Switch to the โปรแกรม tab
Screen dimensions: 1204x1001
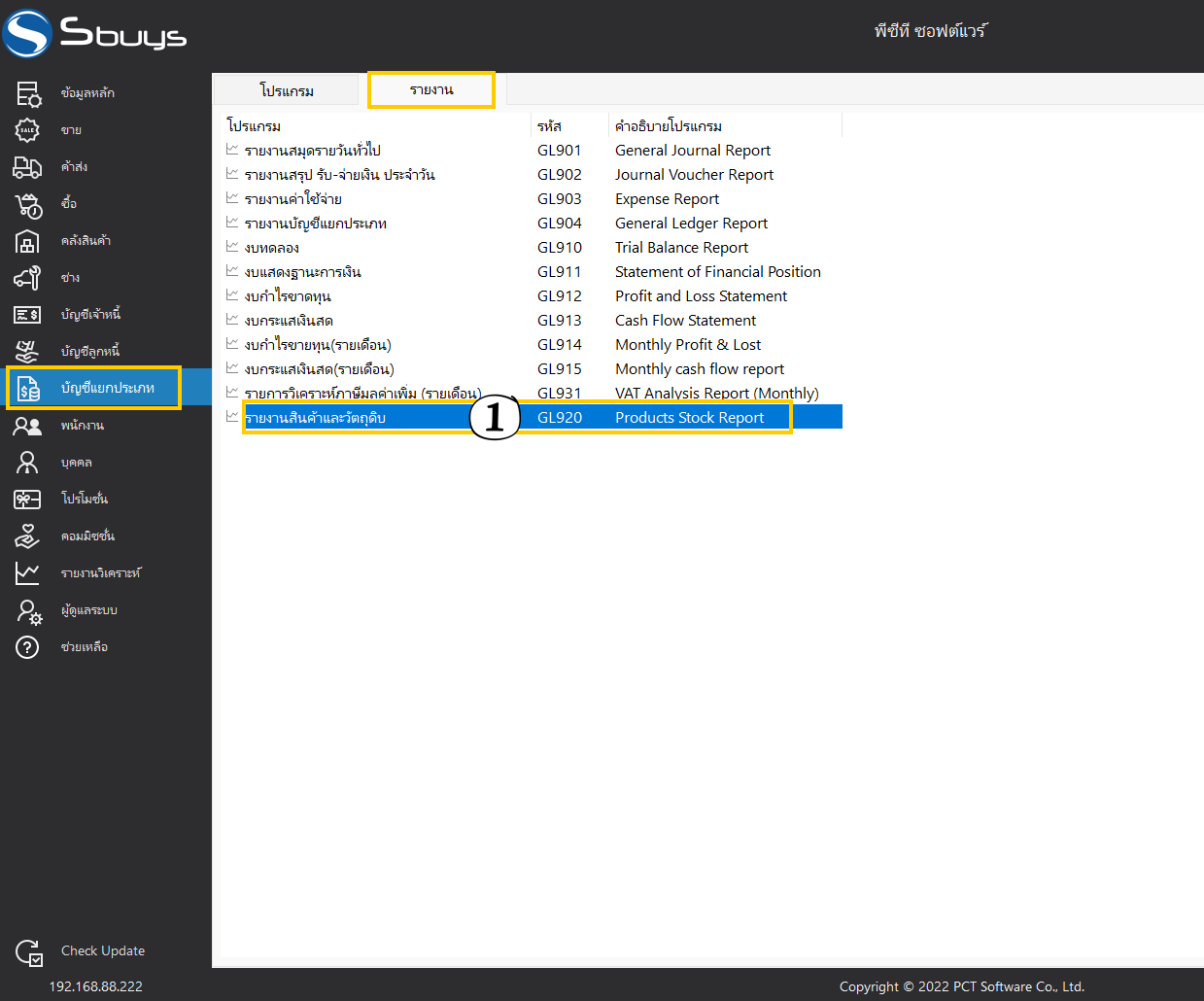[287, 90]
